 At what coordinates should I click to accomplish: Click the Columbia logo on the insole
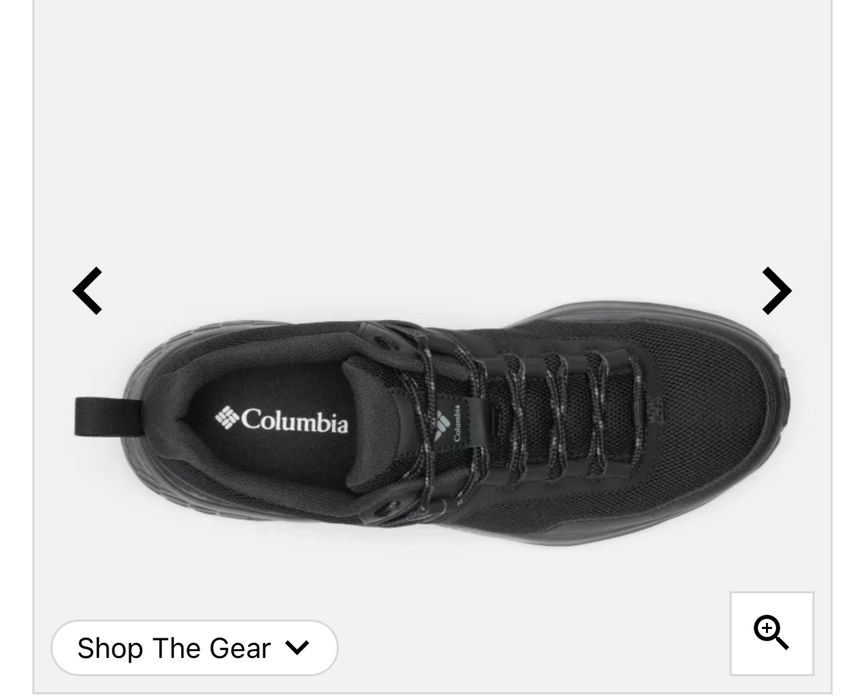click(x=281, y=420)
